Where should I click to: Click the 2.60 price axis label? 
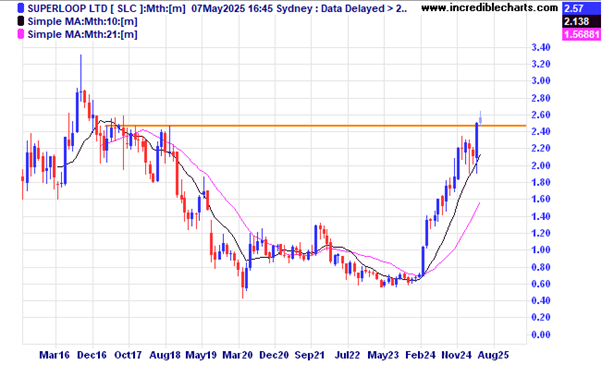click(x=541, y=115)
